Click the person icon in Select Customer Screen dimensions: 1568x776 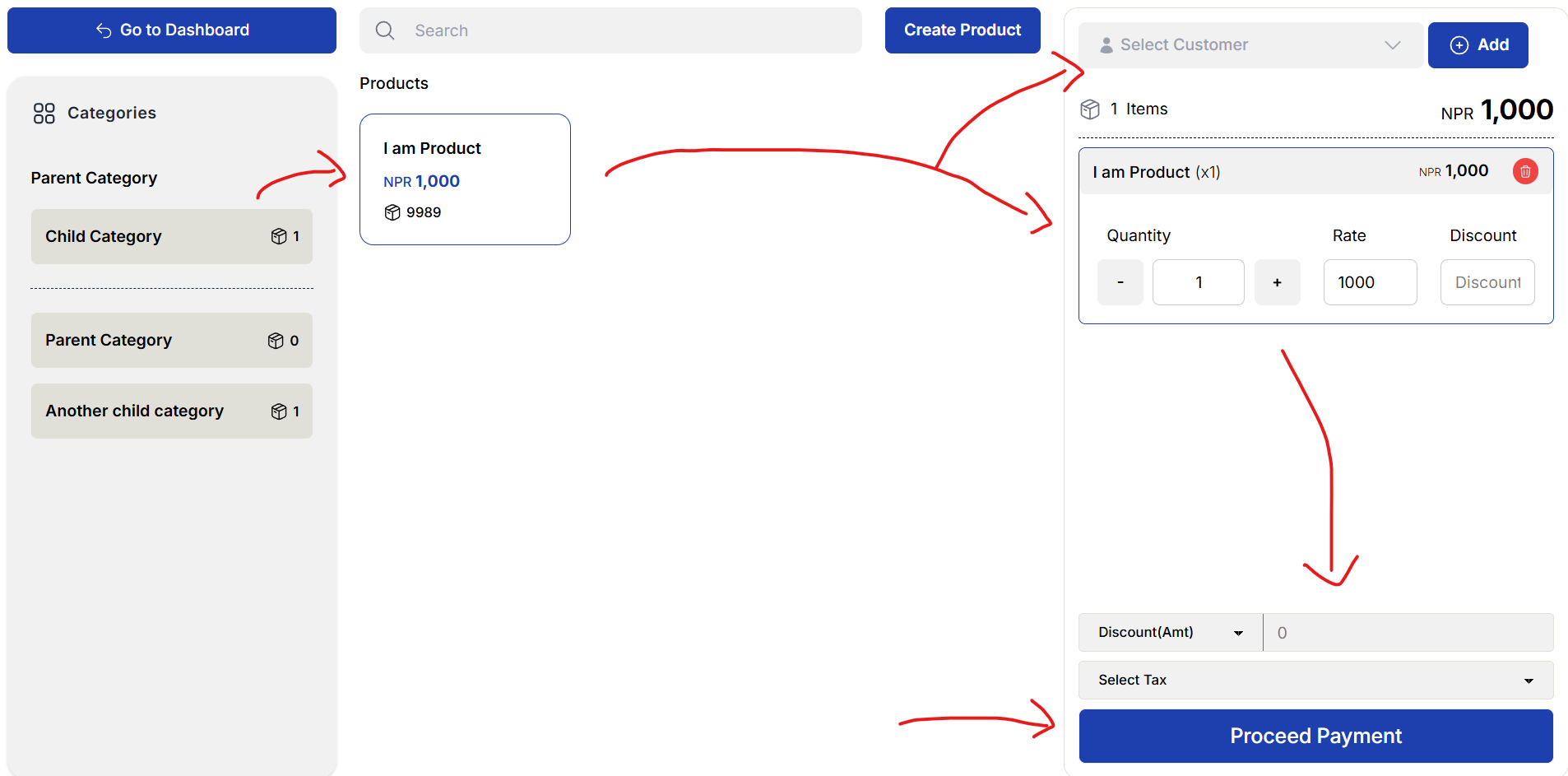(1106, 45)
